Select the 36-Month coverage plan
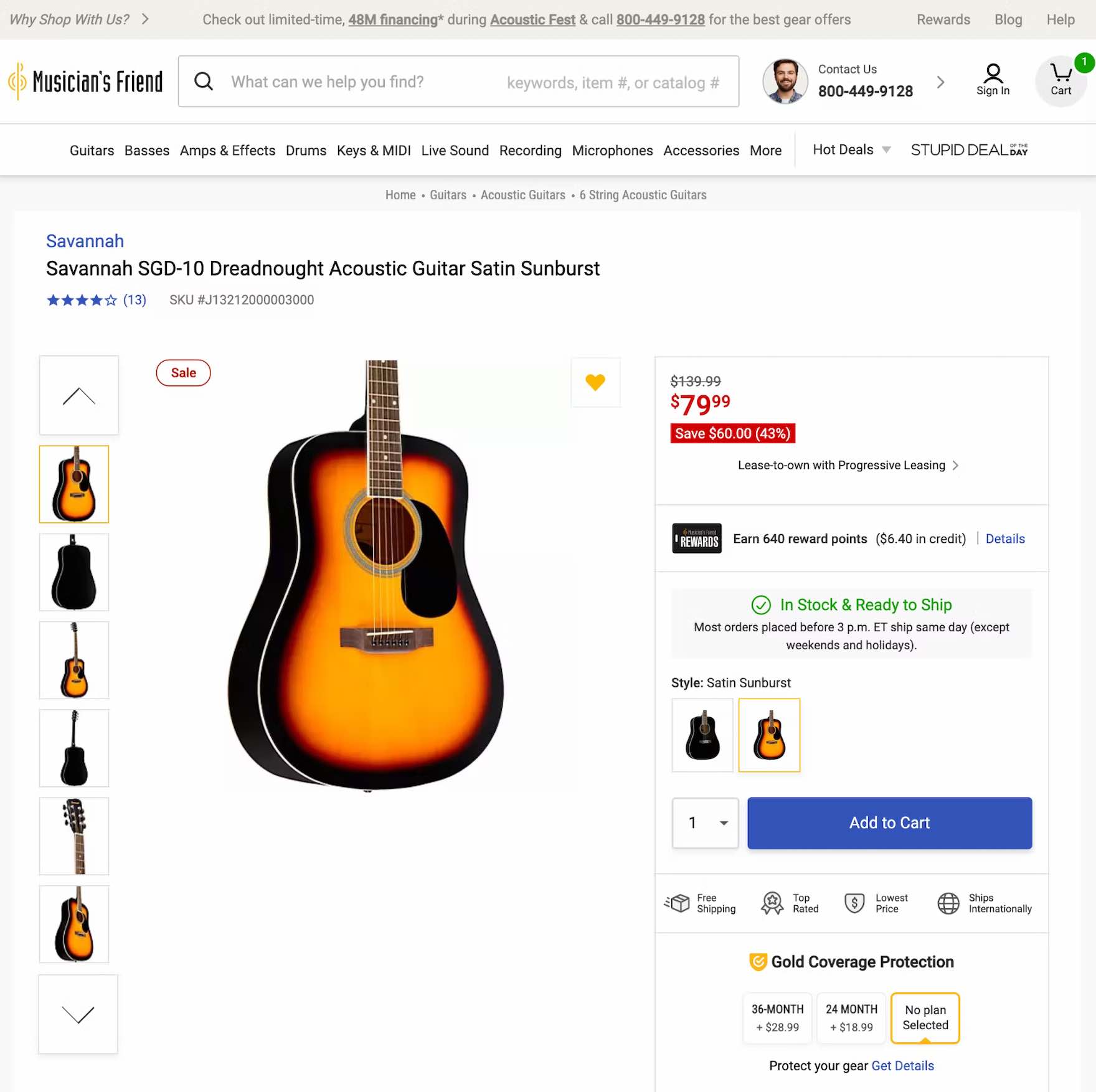Screen dimensions: 1096x1092 tap(777, 1018)
